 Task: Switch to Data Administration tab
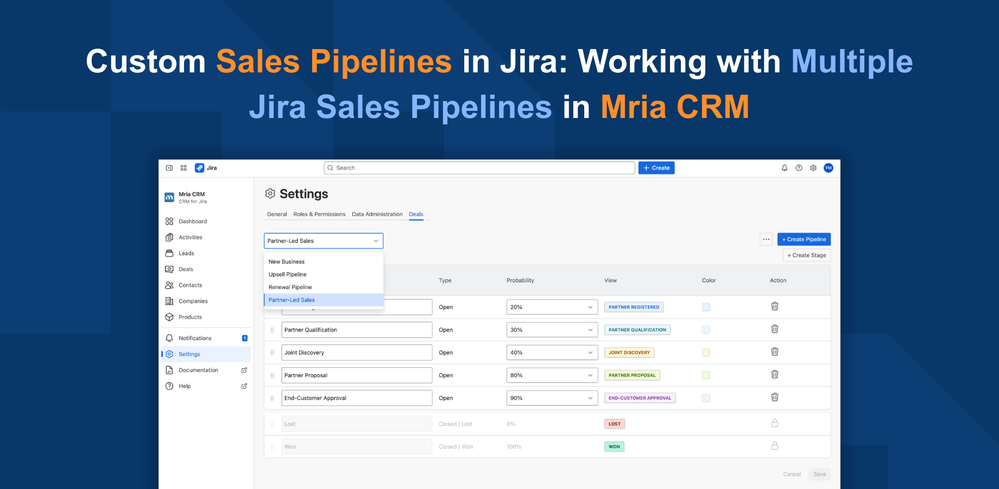tap(377, 215)
